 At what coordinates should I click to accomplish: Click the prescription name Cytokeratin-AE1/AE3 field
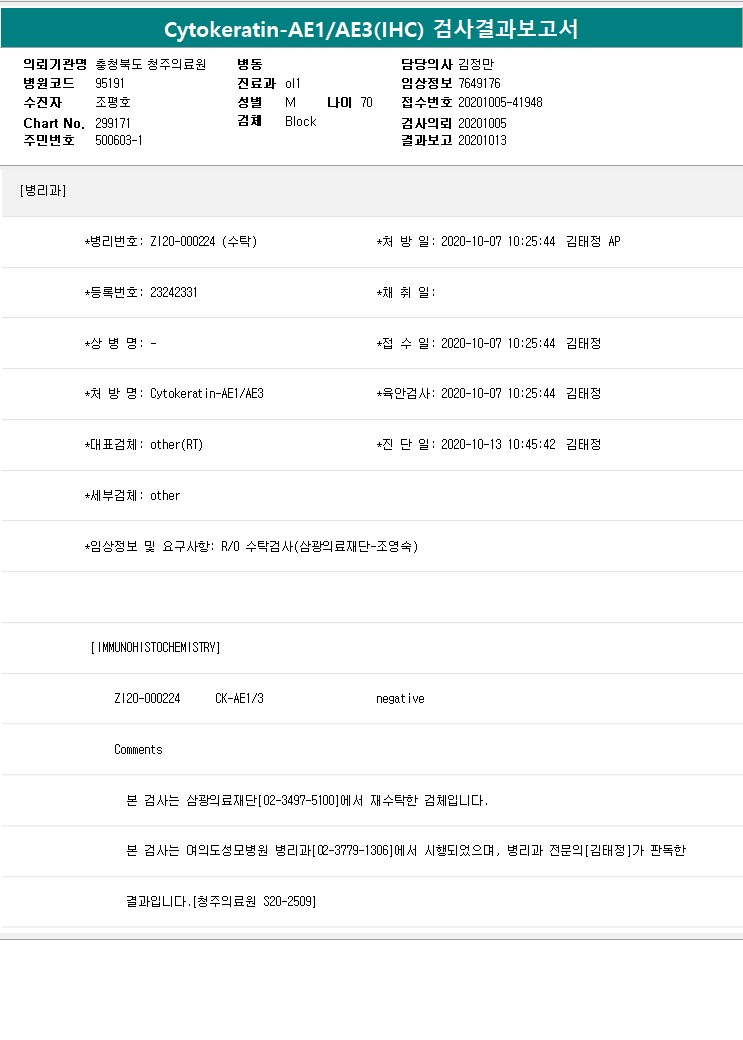pyautogui.click(x=206, y=394)
